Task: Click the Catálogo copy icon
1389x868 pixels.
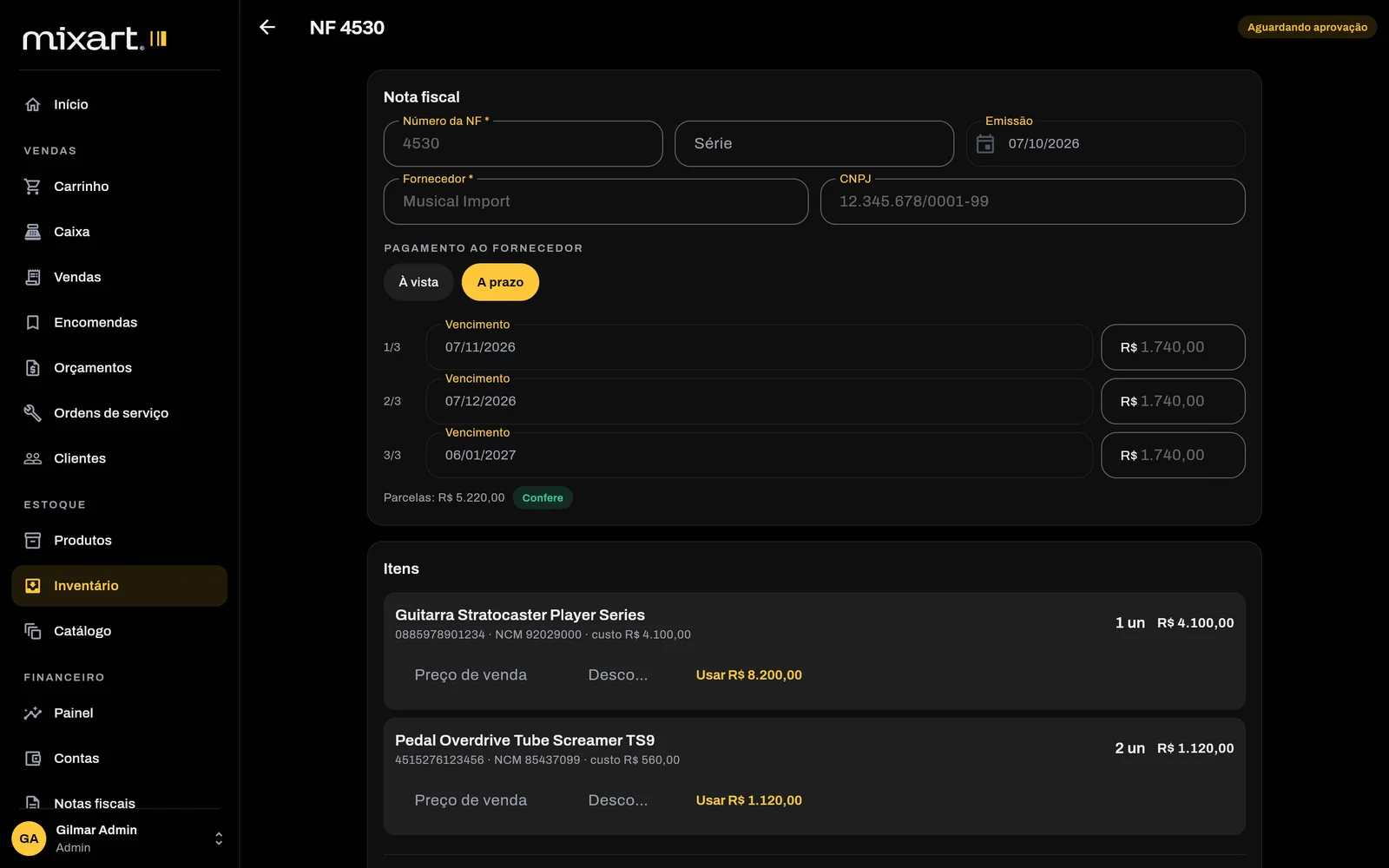Action: tap(33, 631)
